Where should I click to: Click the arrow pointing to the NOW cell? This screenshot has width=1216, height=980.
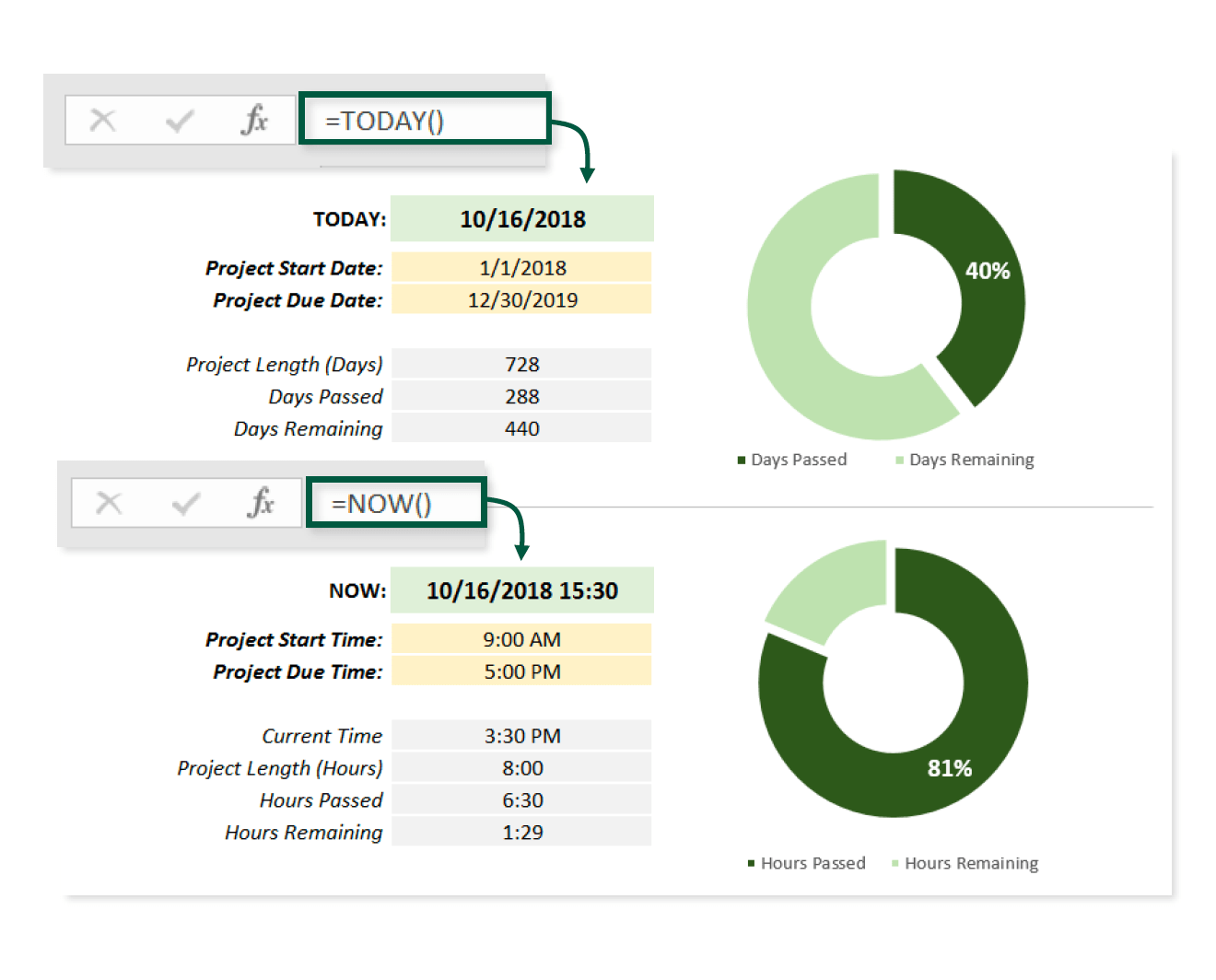point(523,542)
